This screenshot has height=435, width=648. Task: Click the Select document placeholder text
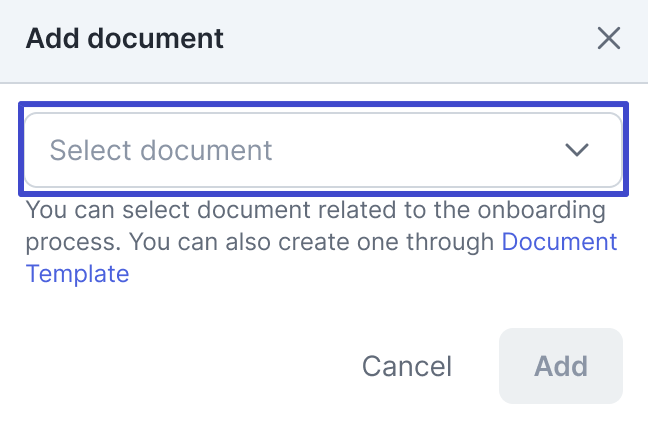[161, 150]
